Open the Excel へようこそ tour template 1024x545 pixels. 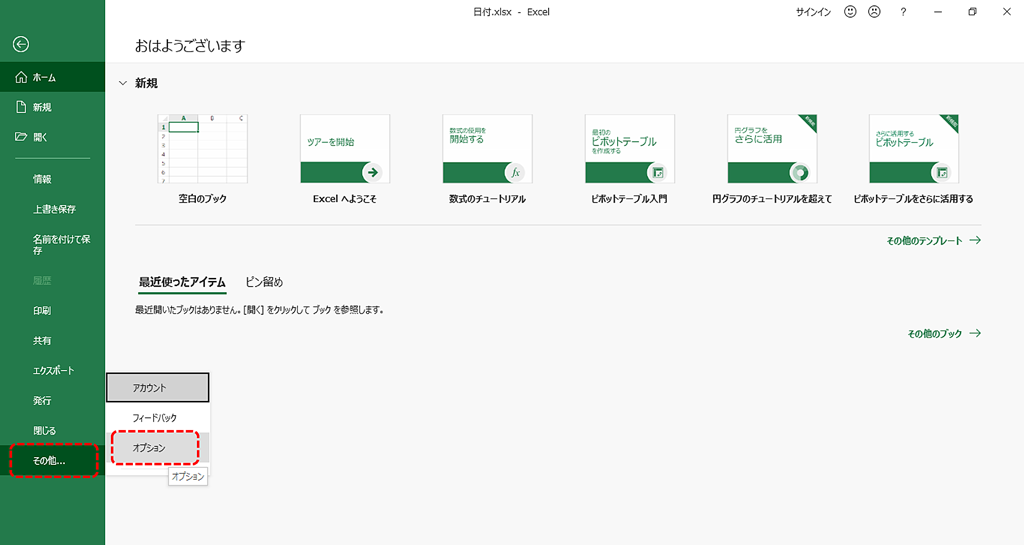pyautogui.click(x=345, y=149)
